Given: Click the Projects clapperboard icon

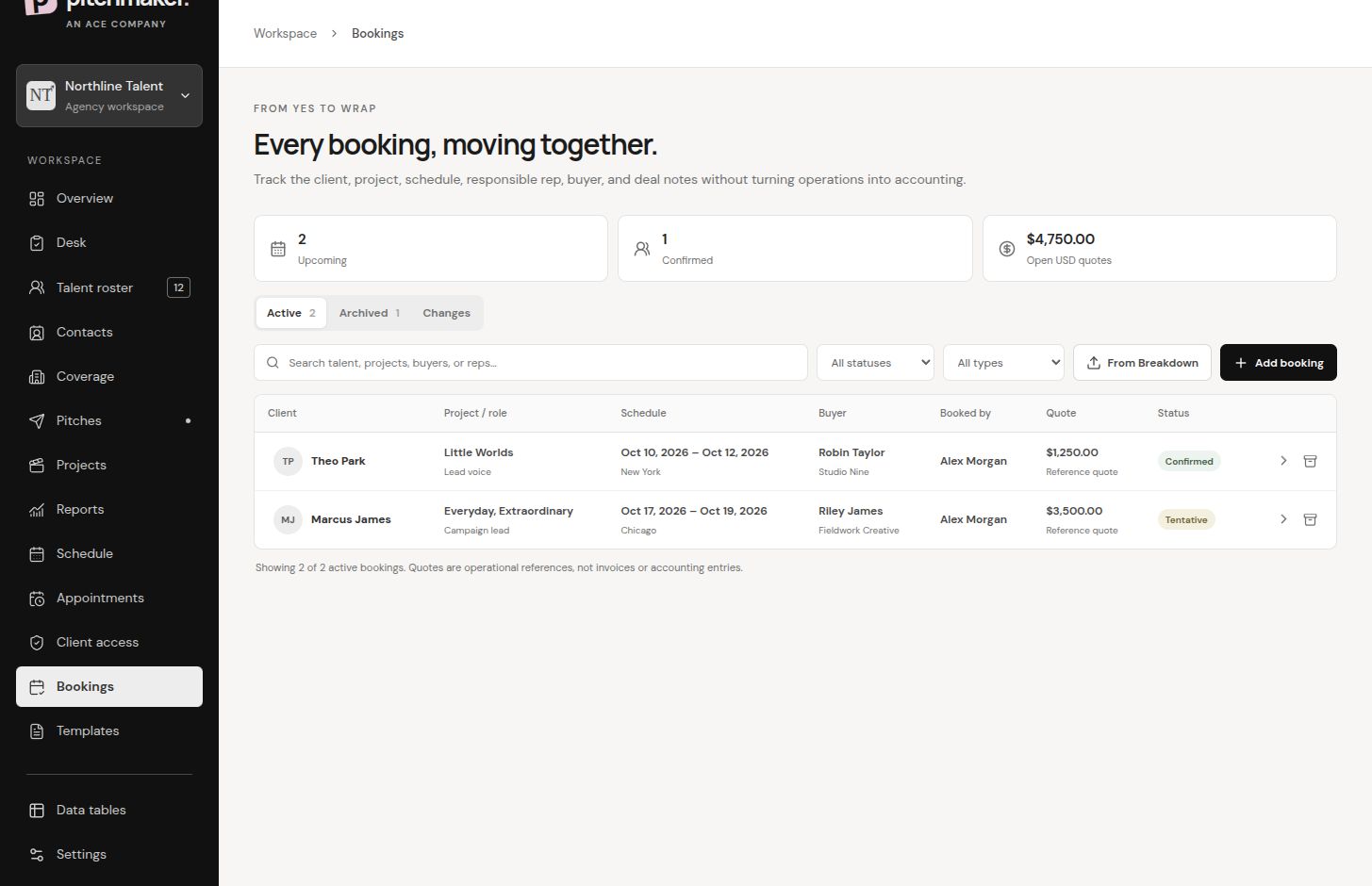Looking at the screenshot, I should [37, 466].
